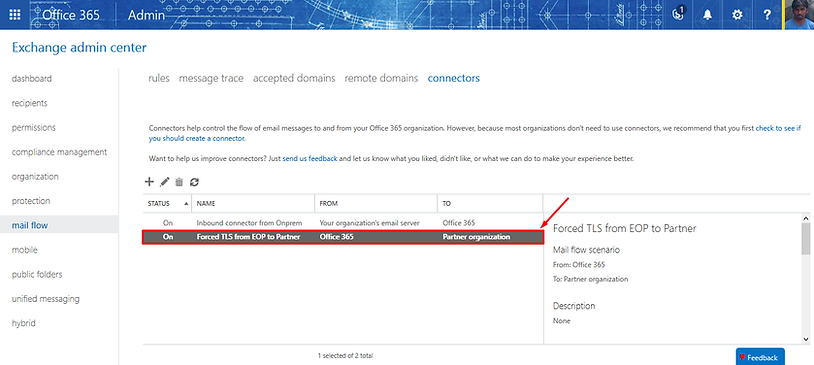Select the connectors tab

[454, 78]
